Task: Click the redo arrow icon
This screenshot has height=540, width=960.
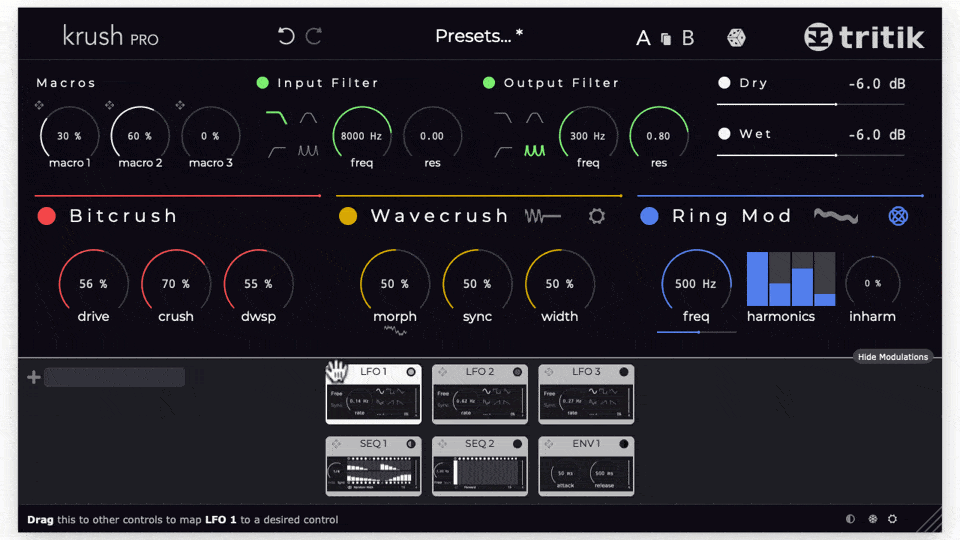Action: (x=314, y=37)
